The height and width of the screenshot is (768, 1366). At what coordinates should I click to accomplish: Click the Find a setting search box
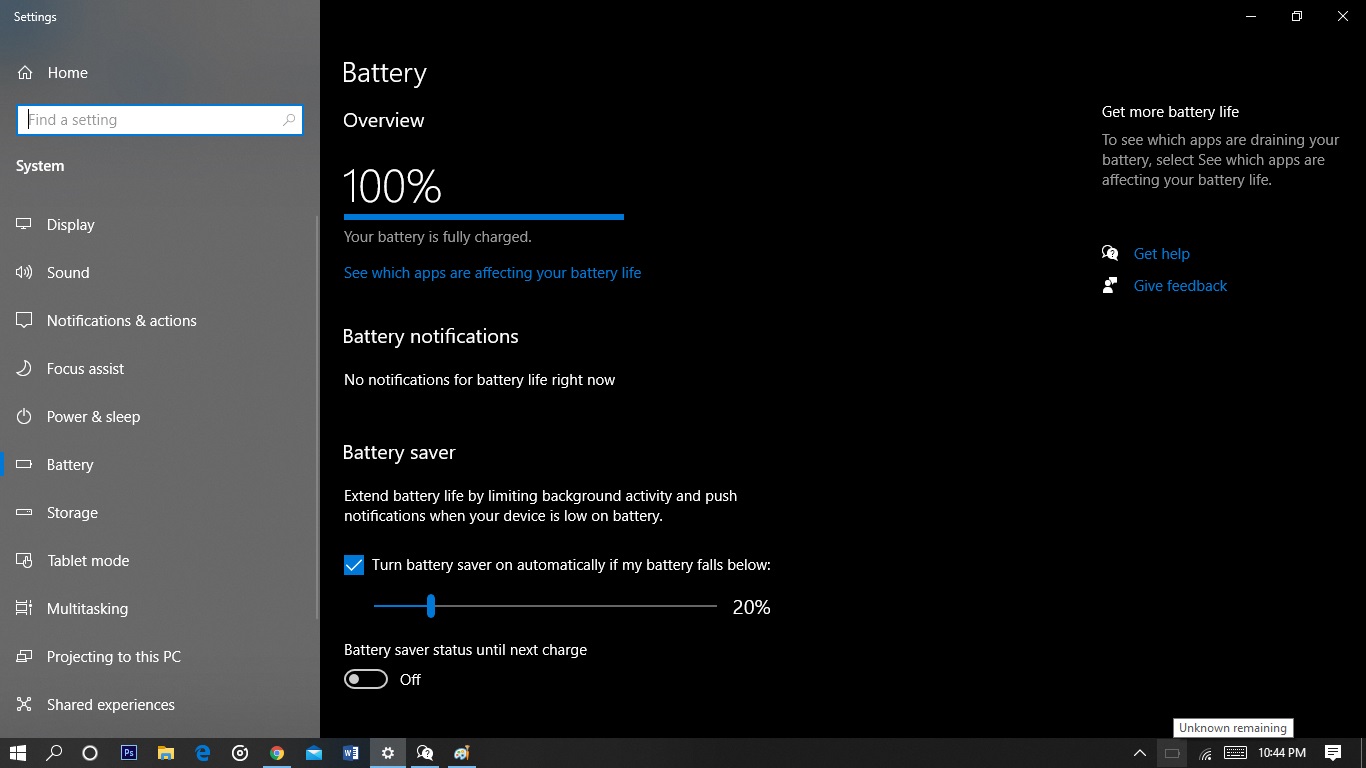point(160,120)
